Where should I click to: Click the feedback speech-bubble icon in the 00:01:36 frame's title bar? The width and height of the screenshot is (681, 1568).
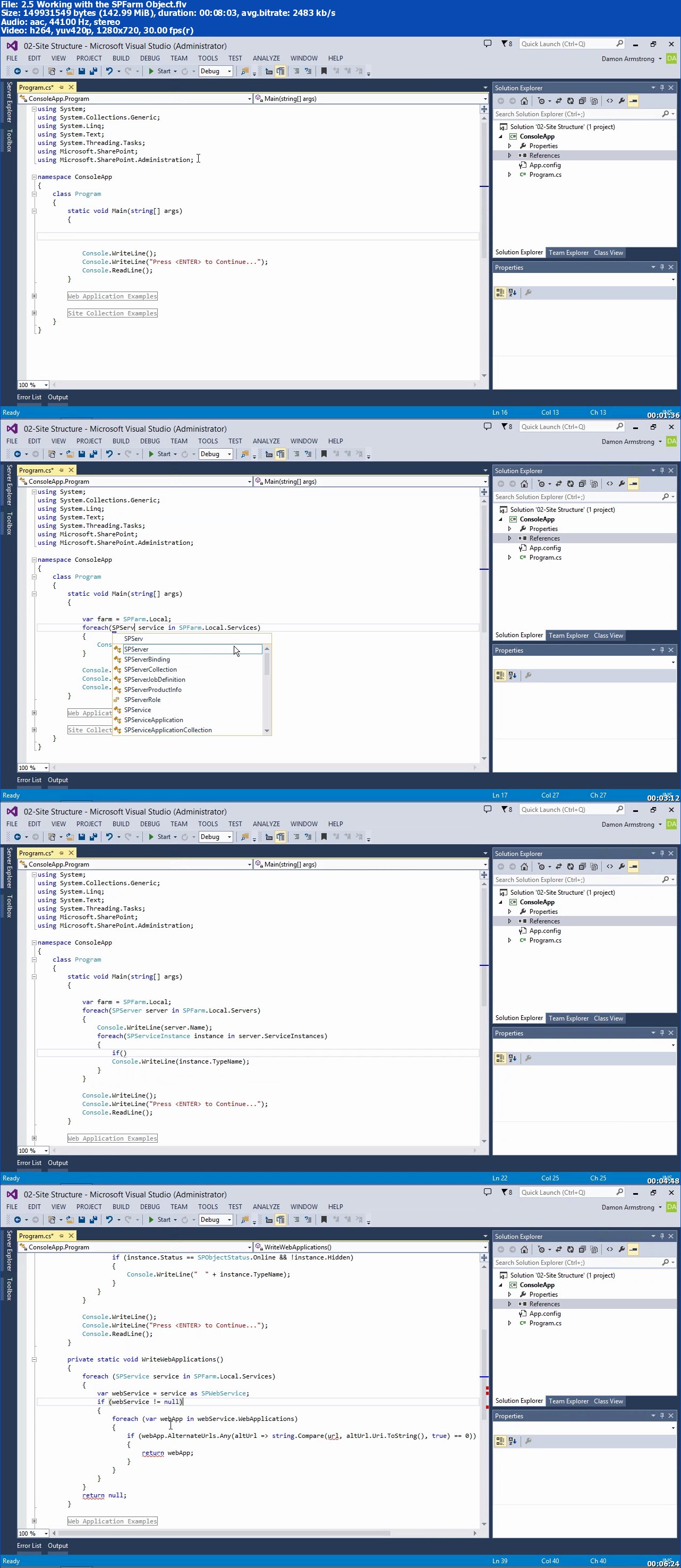coord(487,44)
